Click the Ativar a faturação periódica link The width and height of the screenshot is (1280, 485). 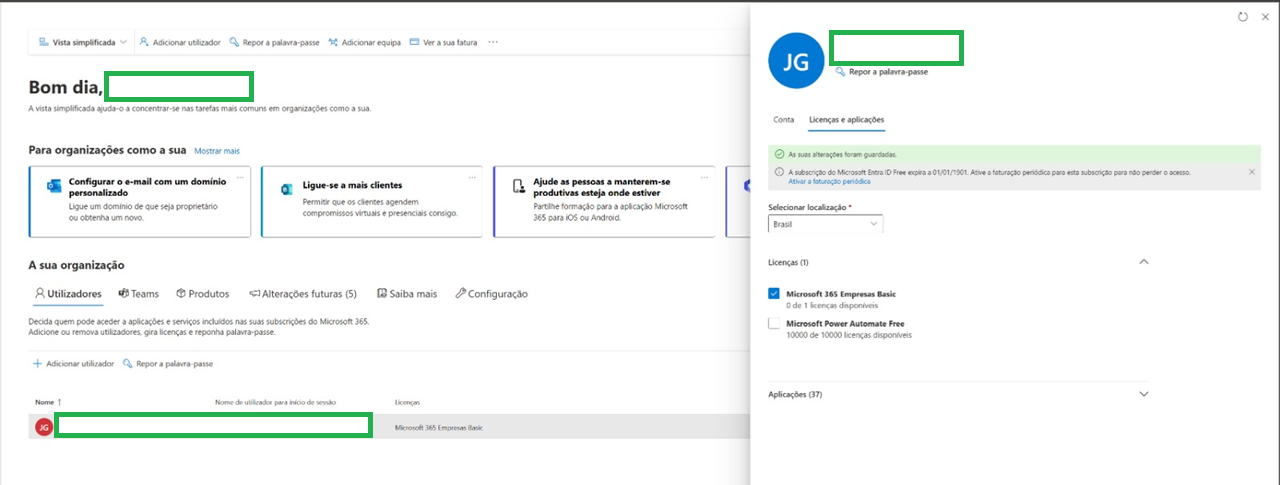coord(829,182)
